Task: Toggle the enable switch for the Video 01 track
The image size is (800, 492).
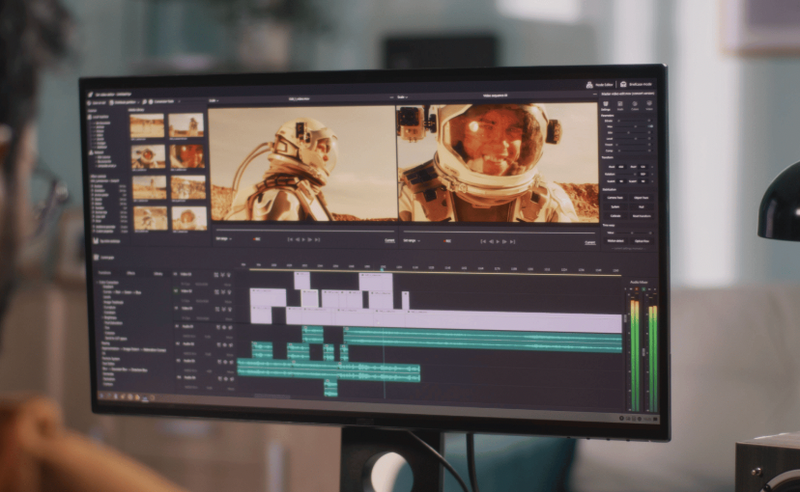Action: click(176, 308)
